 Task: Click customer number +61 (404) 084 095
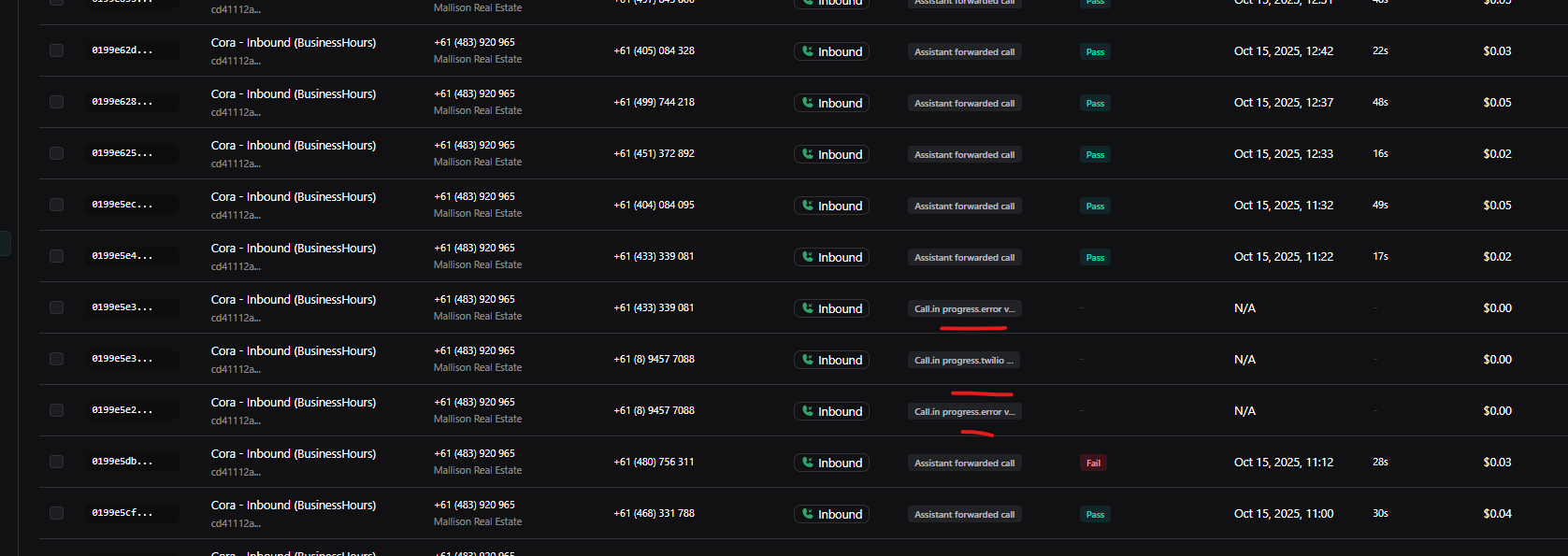point(654,205)
